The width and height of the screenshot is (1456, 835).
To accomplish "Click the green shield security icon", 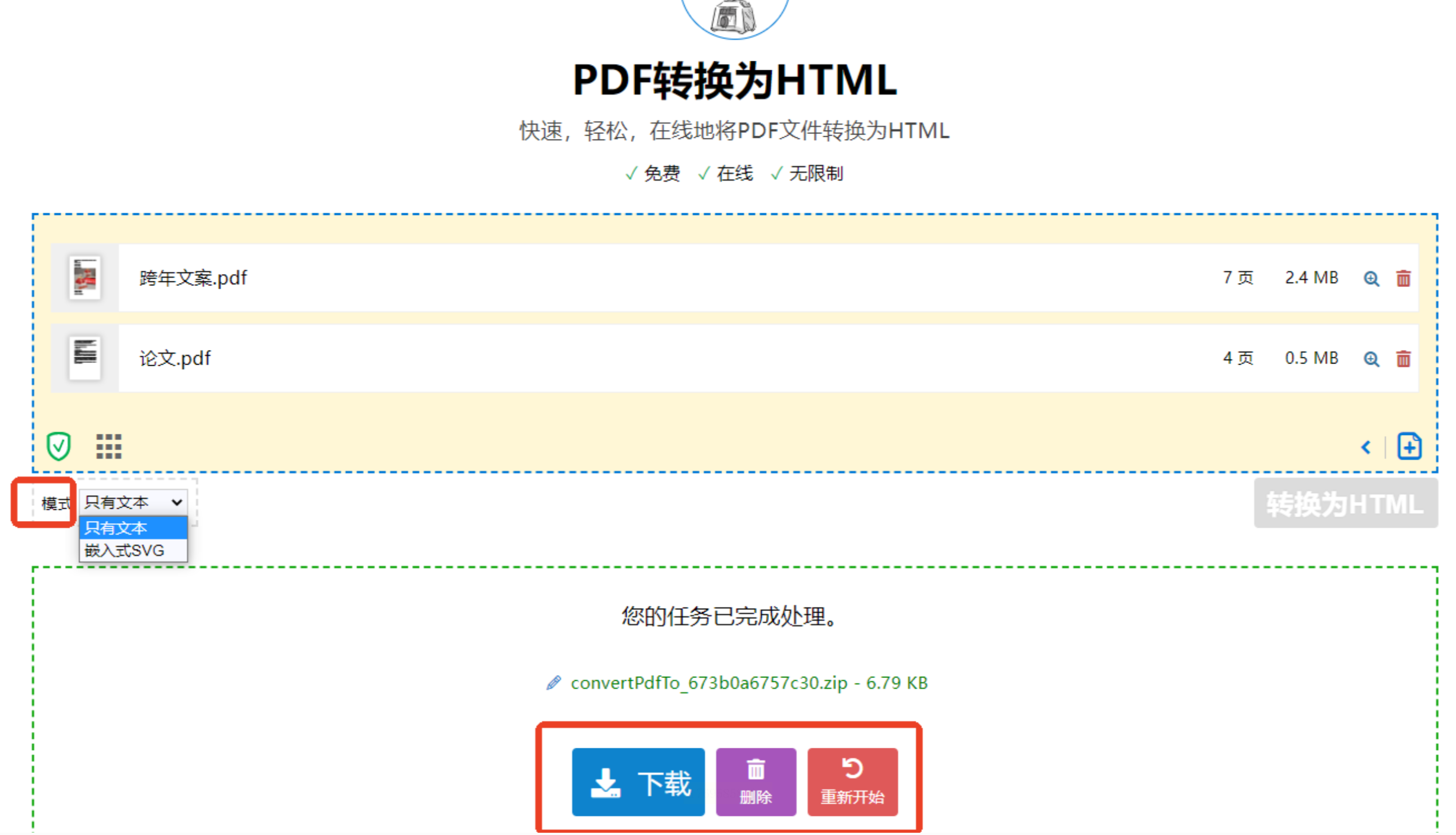I will 59,446.
